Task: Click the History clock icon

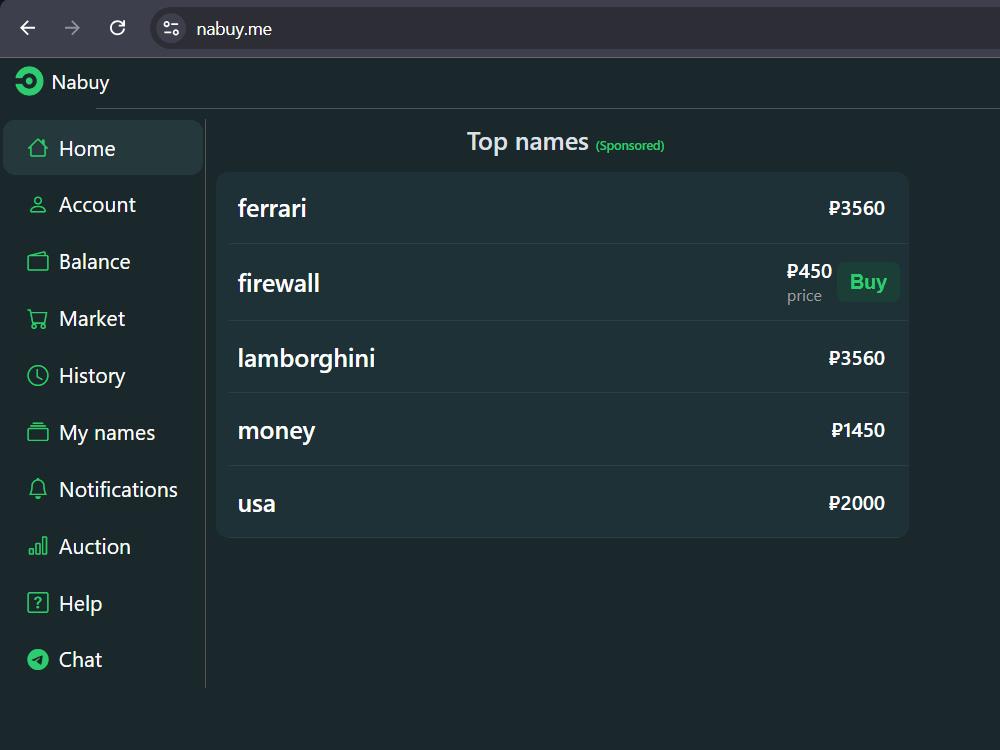Action: coord(38,376)
